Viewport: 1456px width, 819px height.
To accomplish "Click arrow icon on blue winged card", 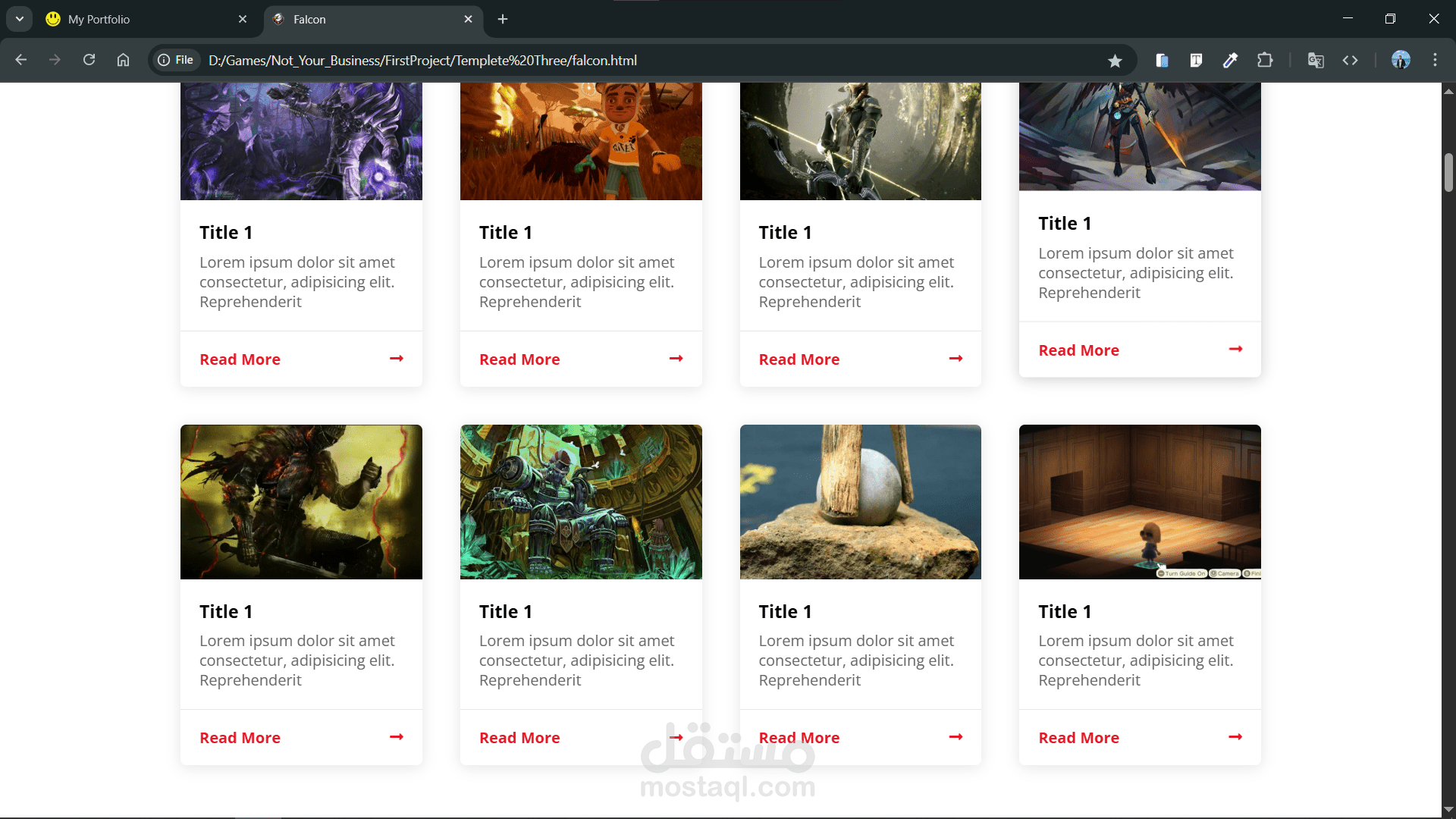I will click(x=1235, y=349).
